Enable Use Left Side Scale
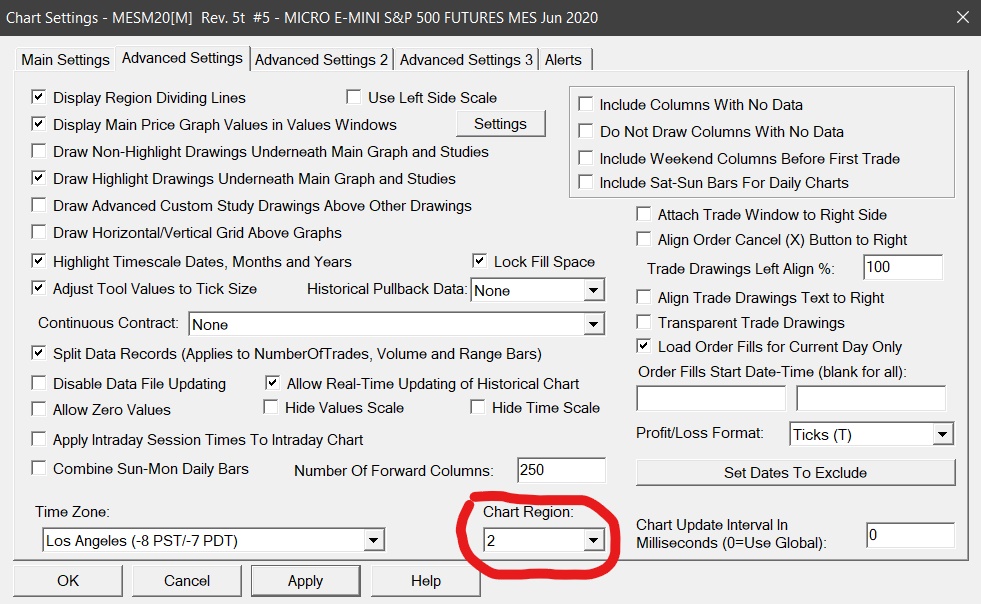 [353, 97]
